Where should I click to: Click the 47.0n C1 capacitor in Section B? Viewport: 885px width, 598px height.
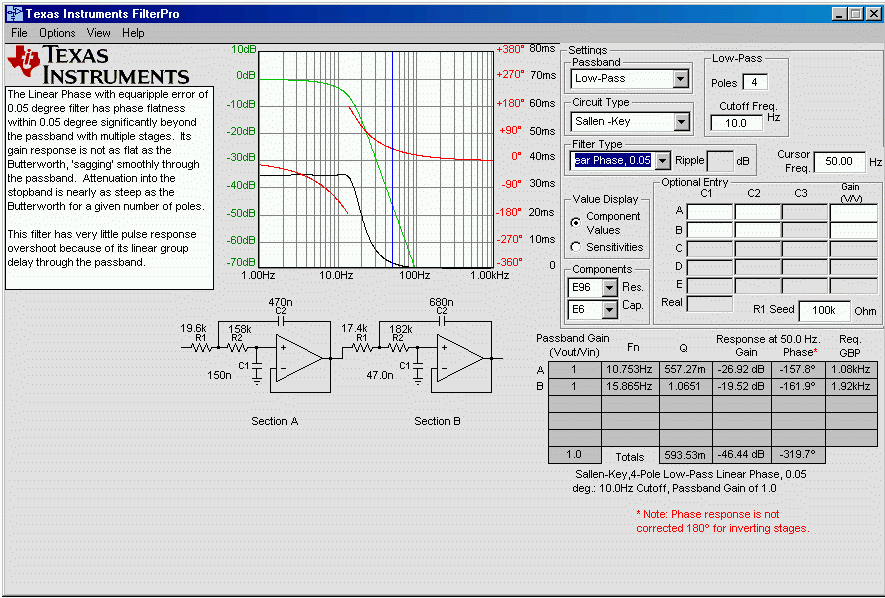(x=417, y=366)
